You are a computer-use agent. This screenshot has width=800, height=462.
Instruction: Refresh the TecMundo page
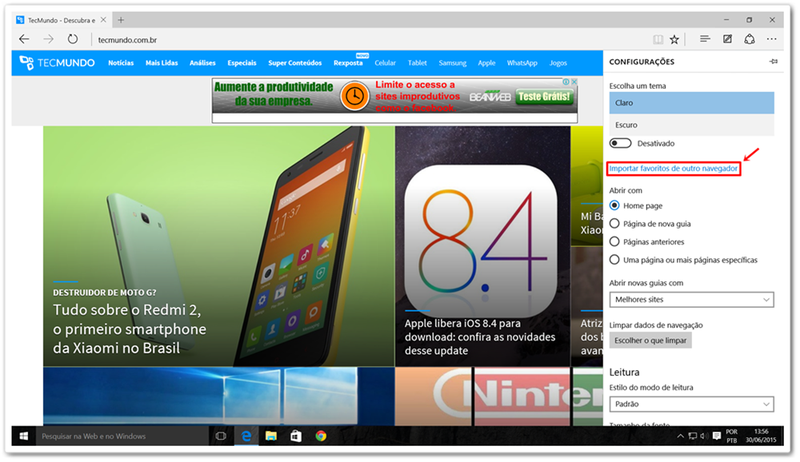73,39
